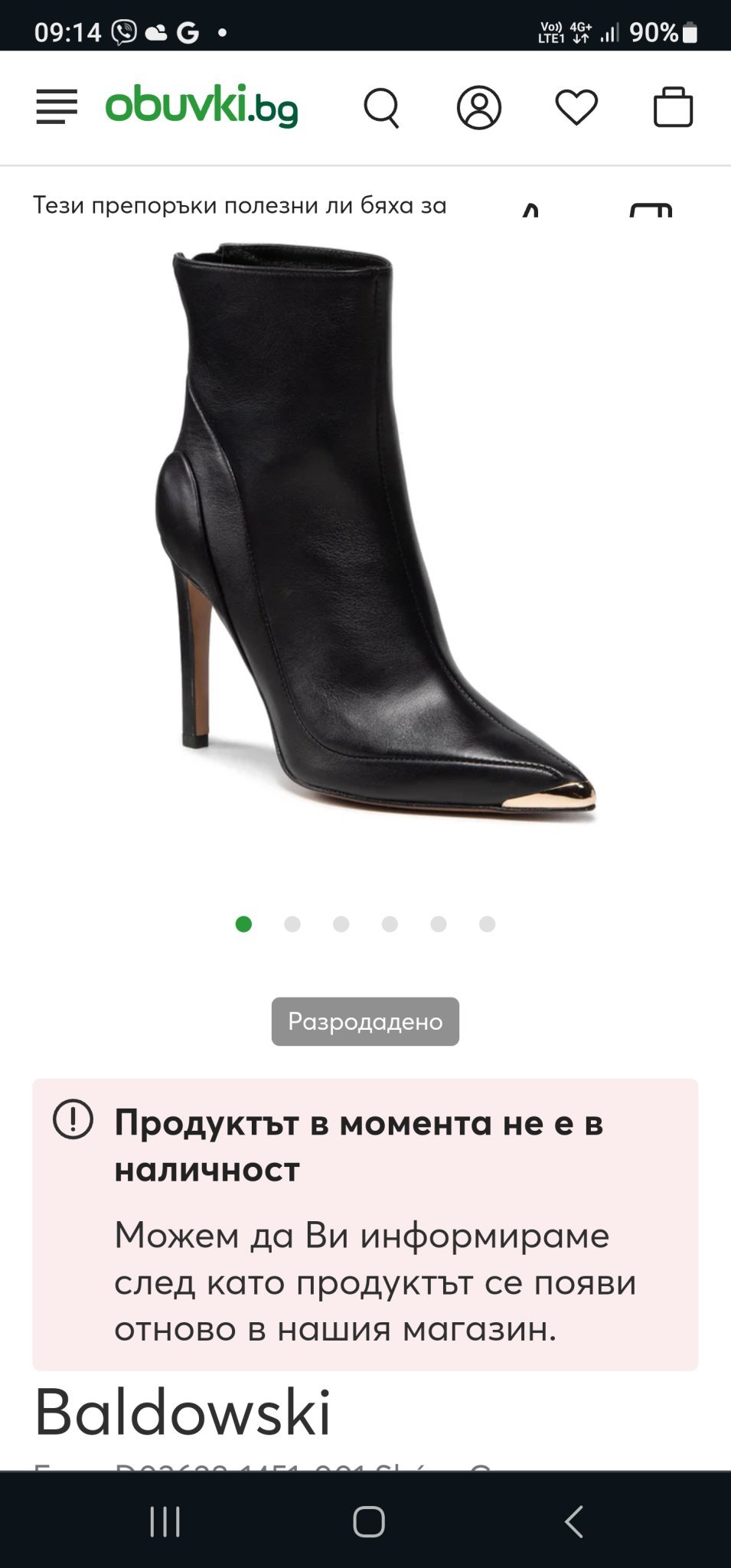Select the fifth image carousel dot
The height and width of the screenshot is (1568, 731).
point(439,924)
